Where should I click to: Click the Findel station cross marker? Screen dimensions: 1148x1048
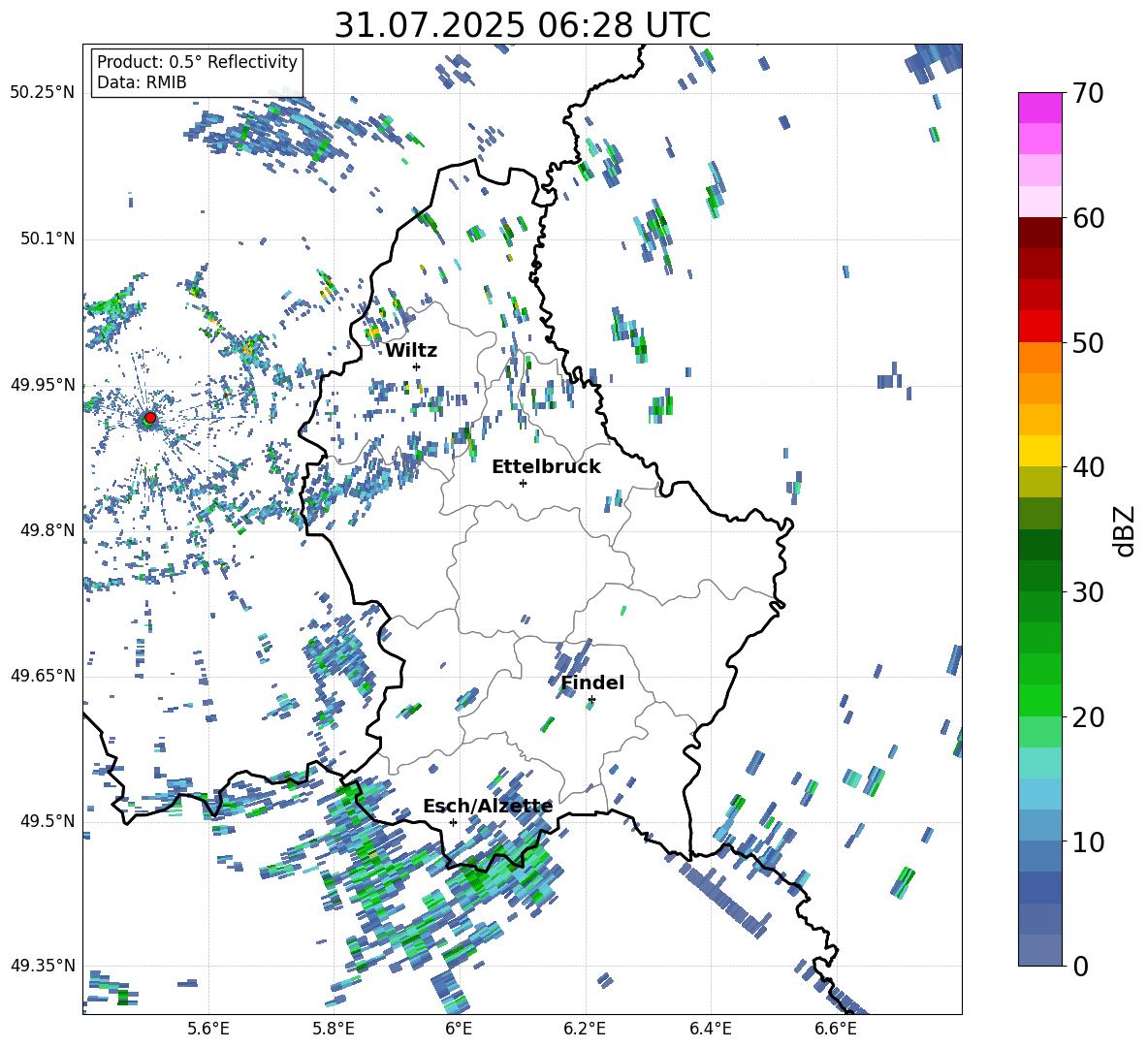(x=591, y=700)
